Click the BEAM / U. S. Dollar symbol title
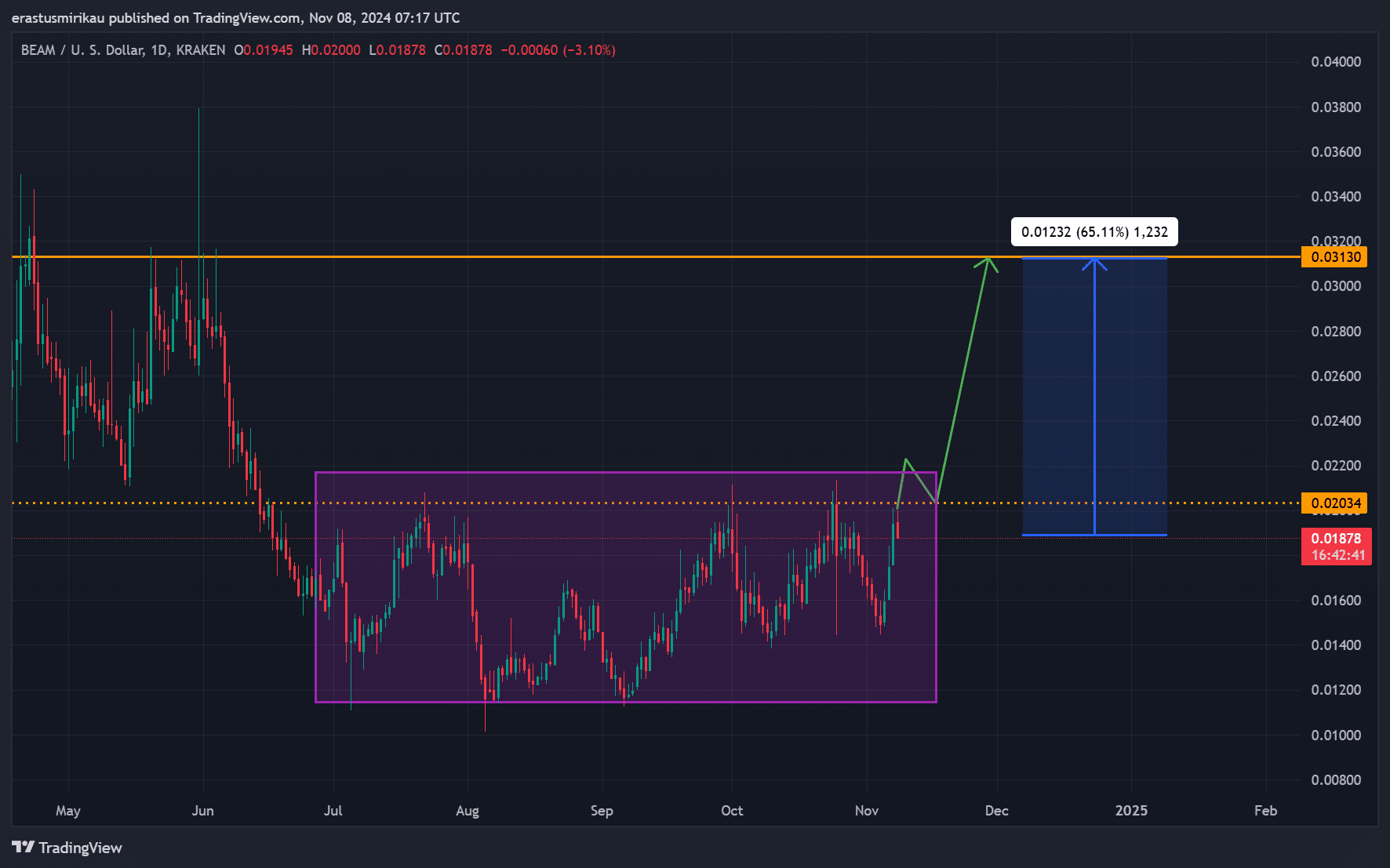 (122, 50)
